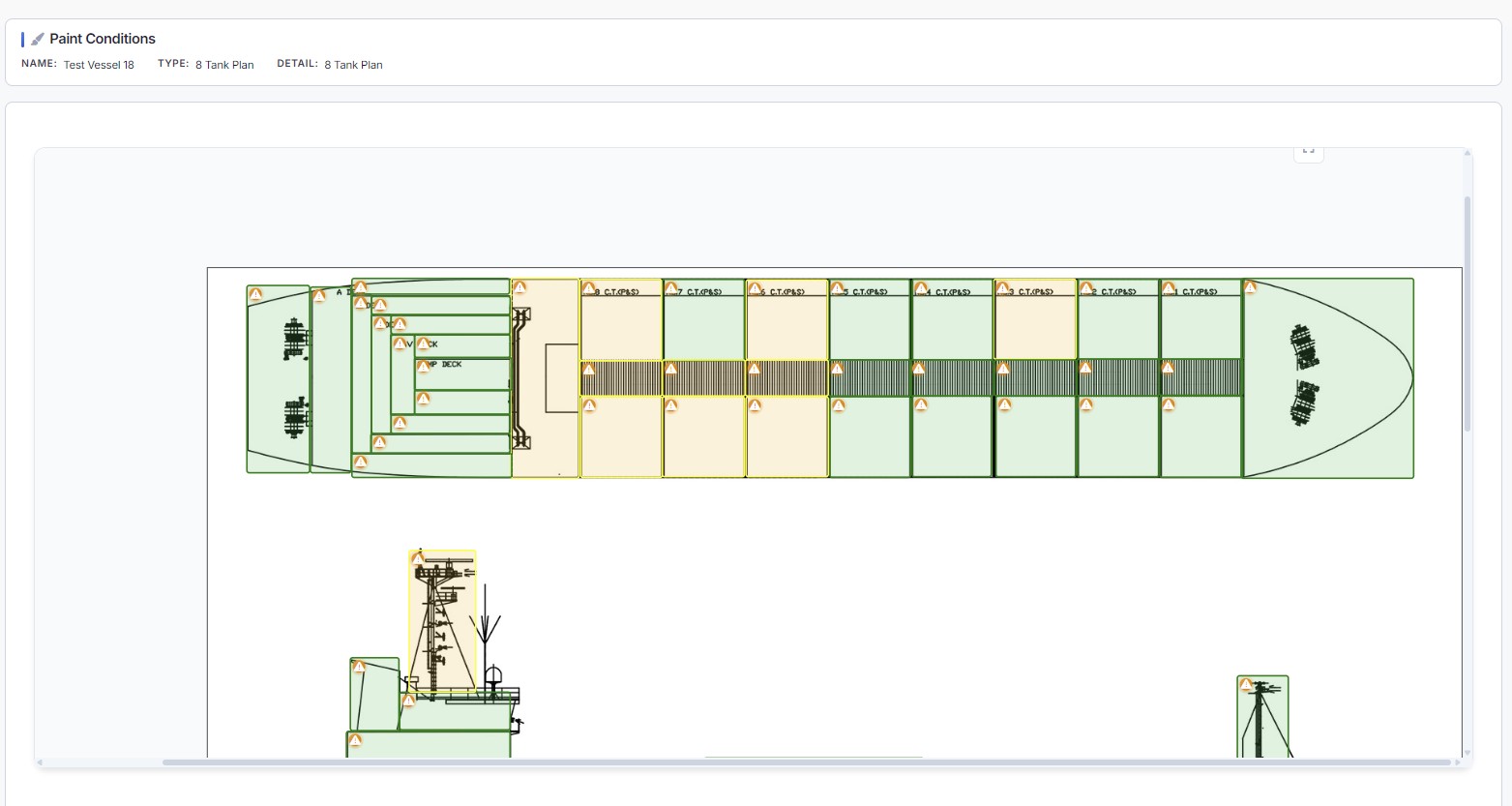
Task: Click warning icon on No.1 C.T. tank
Action: point(1169,289)
